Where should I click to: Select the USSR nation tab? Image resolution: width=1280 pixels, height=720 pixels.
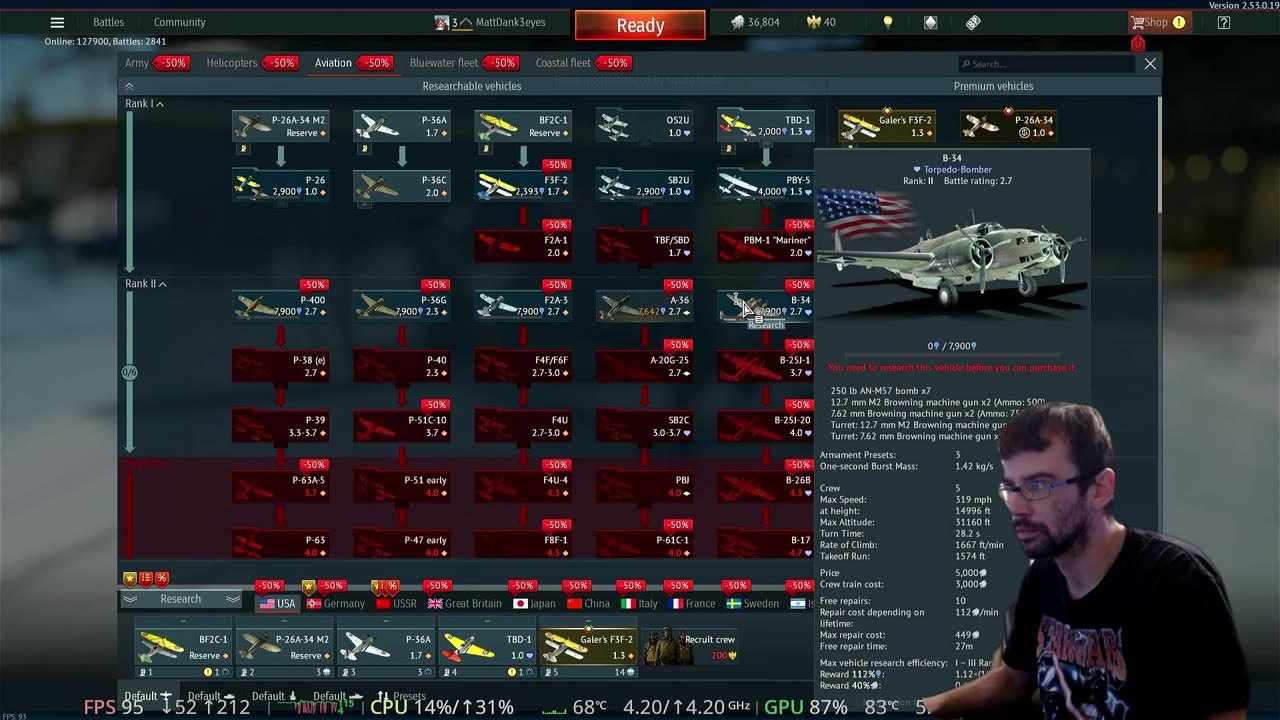click(x=397, y=603)
